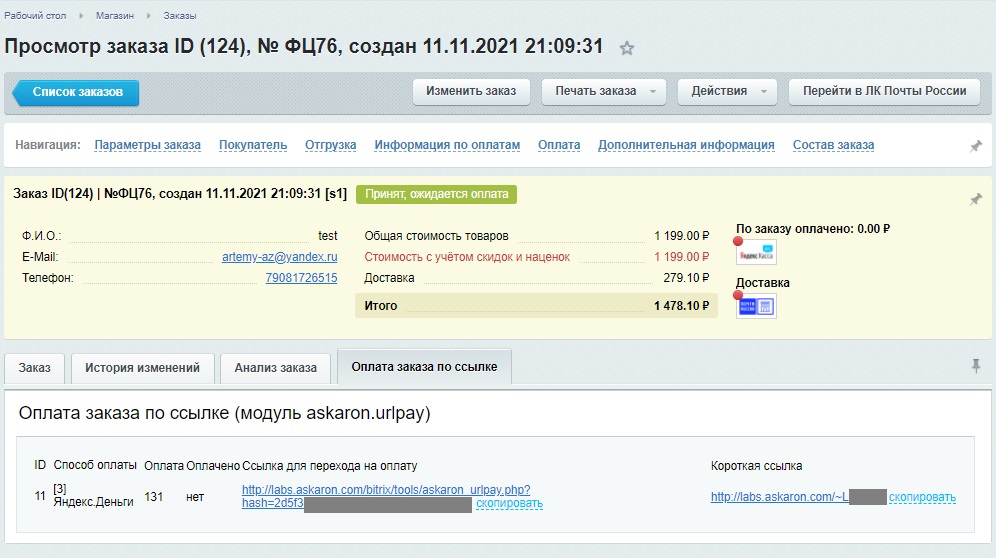Select the Заказ tab
Image resolution: width=996 pixels, height=558 pixels.
(x=34, y=368)
